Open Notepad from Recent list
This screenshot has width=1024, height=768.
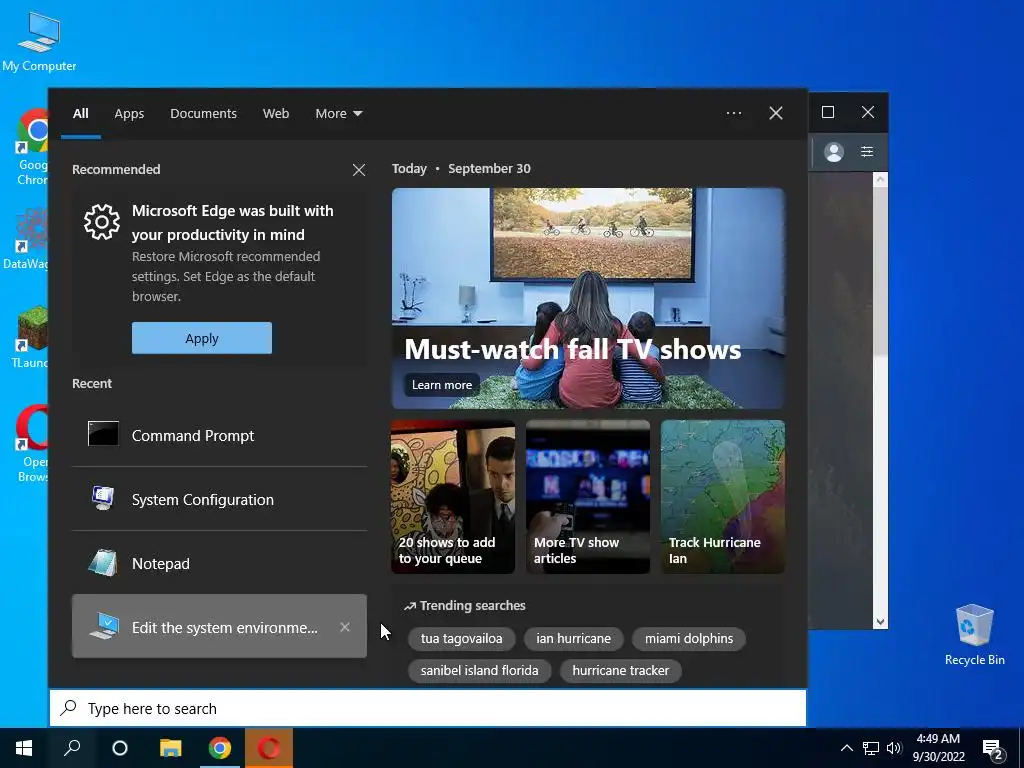click(219, 563)
